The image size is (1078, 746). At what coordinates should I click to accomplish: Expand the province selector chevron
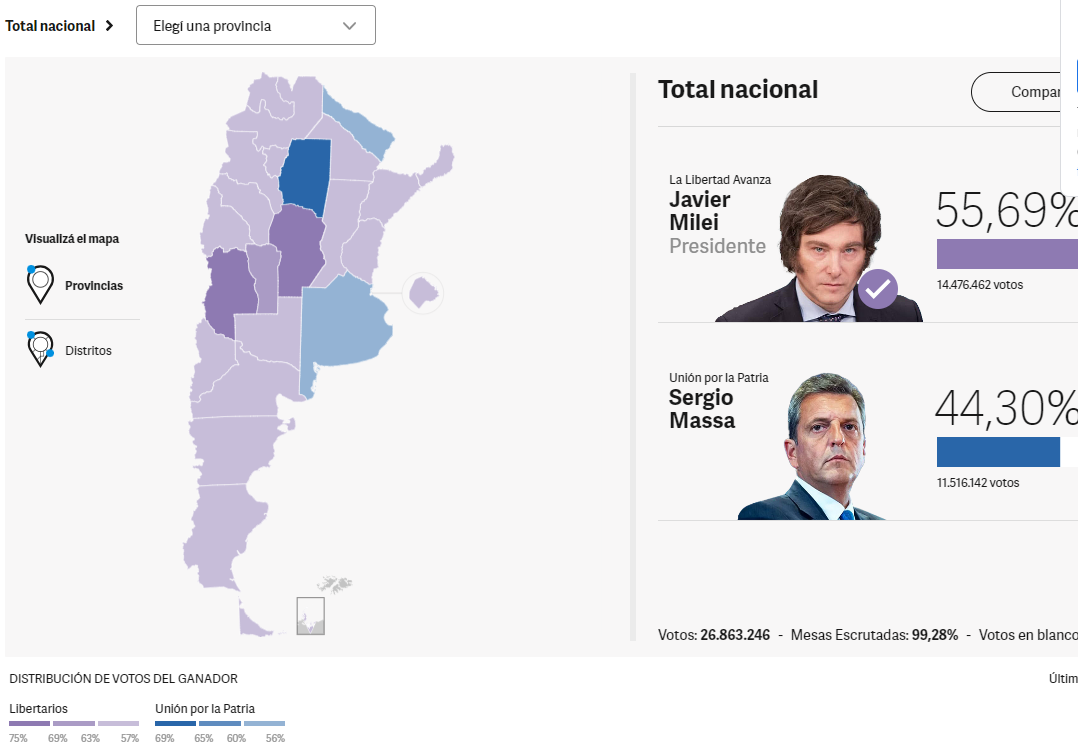coord(349,26)
